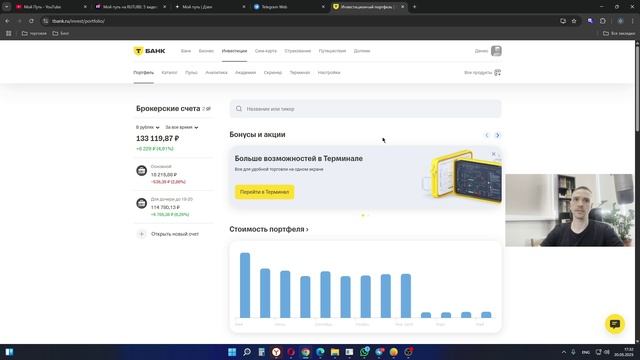Open the all products grid icon
This screenshot has height=360, width=640.
498,73
